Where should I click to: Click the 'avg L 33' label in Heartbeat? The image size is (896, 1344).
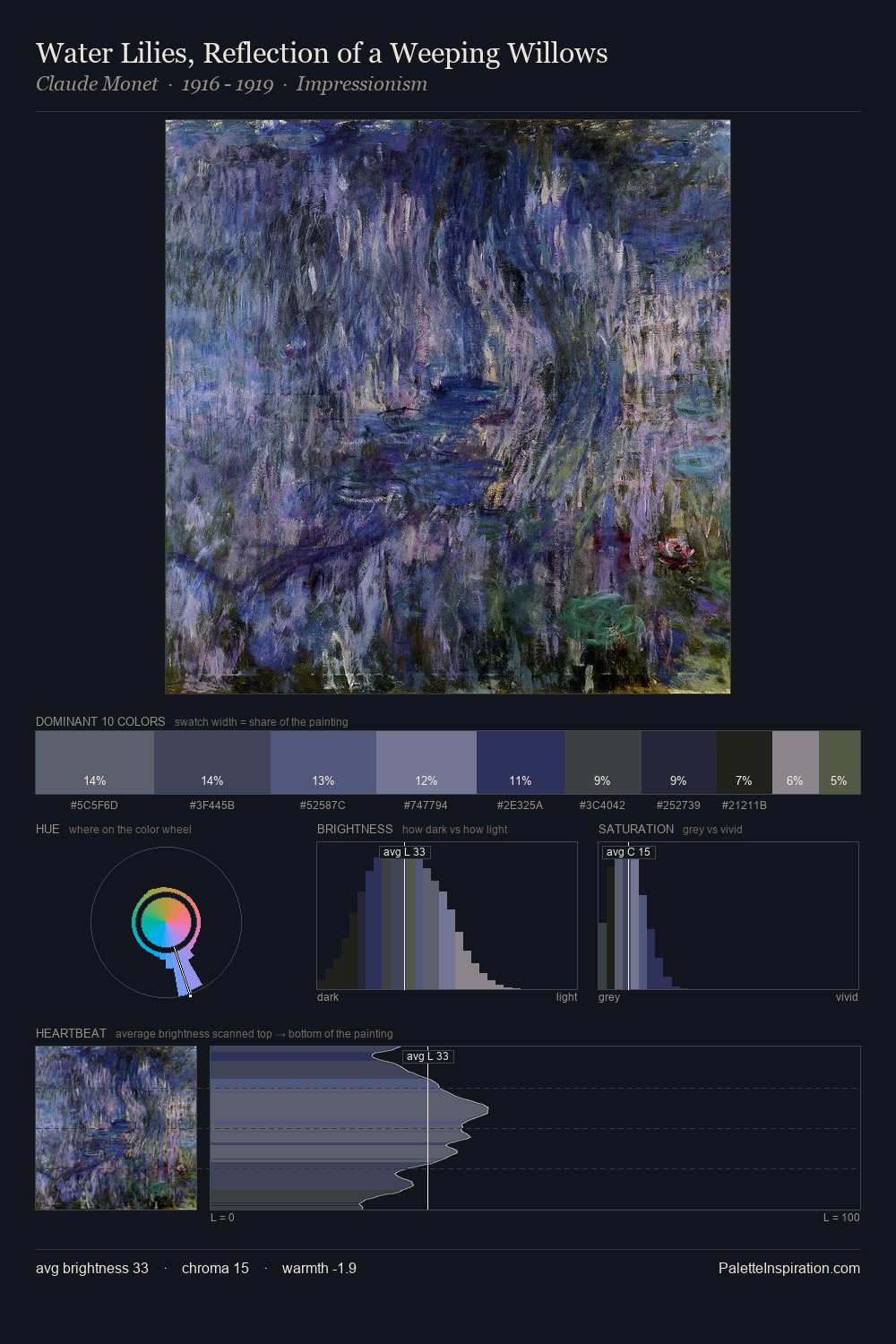427,1056
